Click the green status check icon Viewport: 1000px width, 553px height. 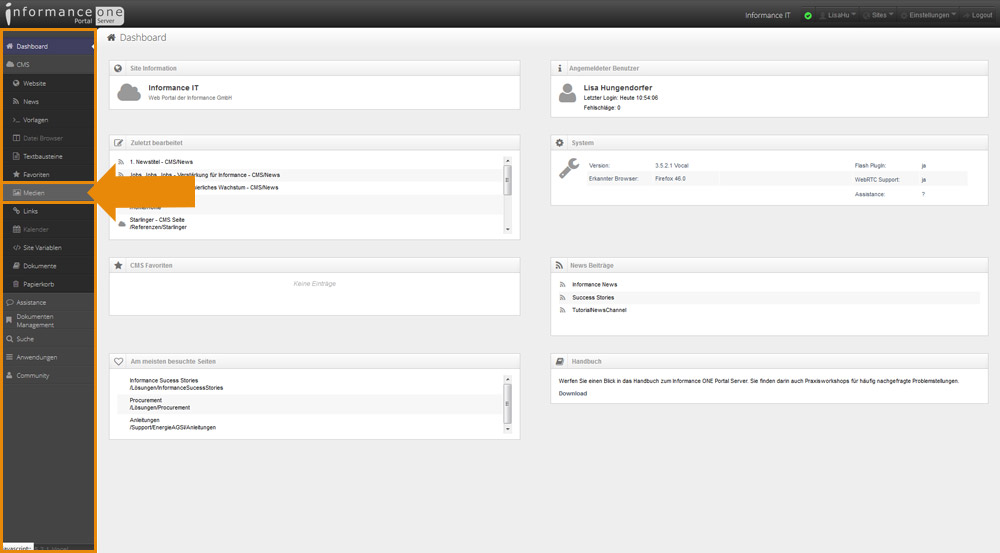tap(808, 15)
